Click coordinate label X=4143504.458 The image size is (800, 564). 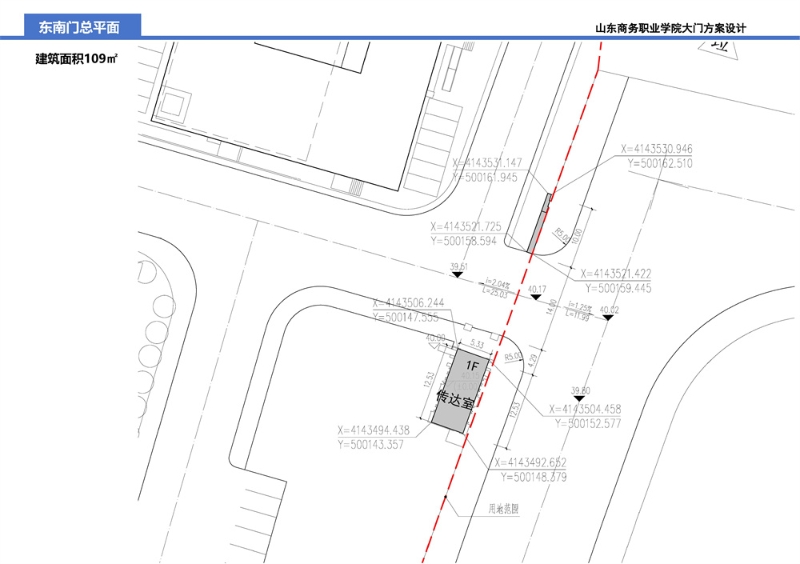tap(585, 409)
